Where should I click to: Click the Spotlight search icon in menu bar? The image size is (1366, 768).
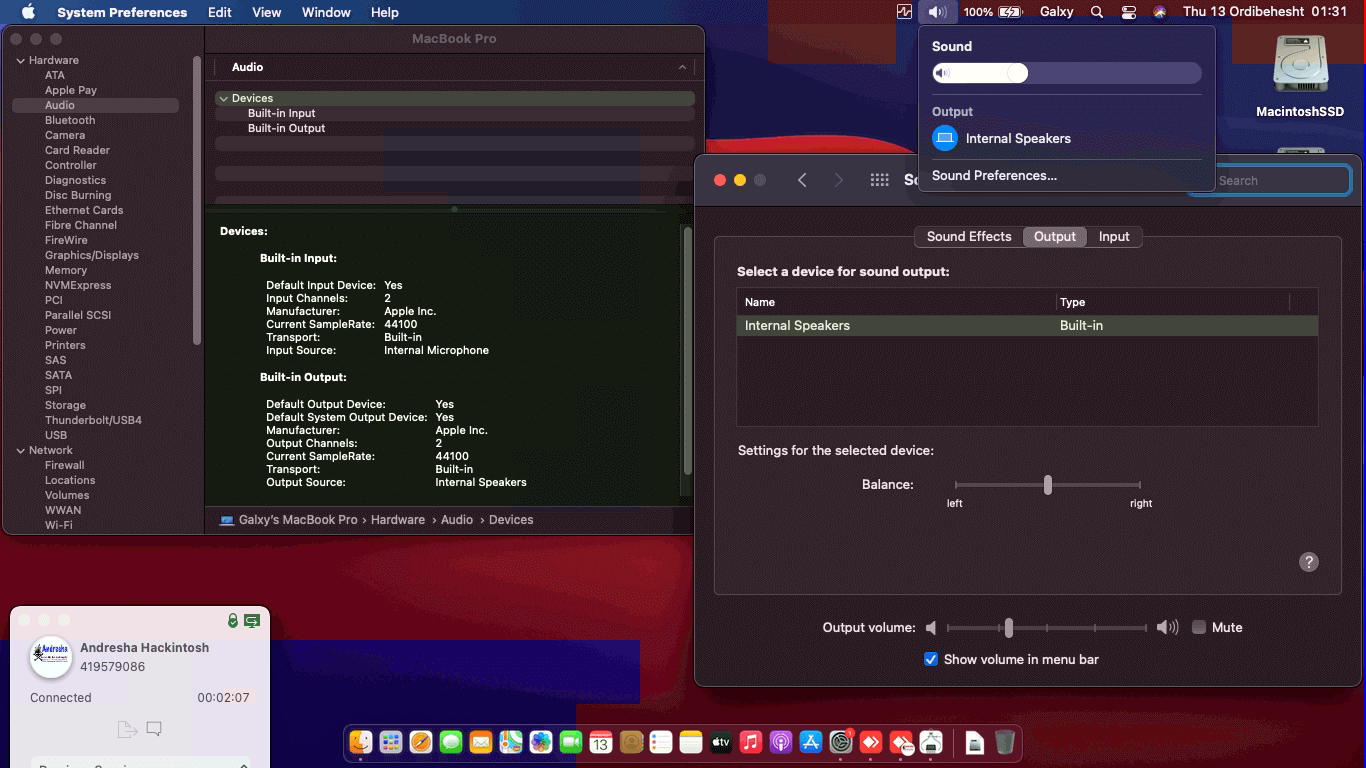pos(1097,12)
